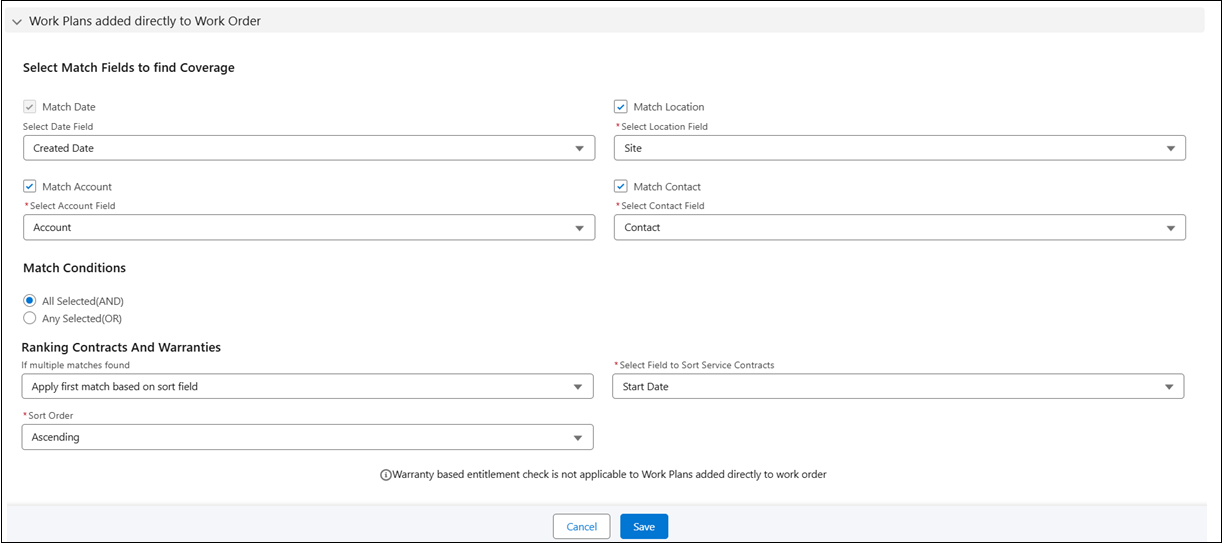The width and height of the screenshot is (1223, 544).
Task: Open the Select Account Field dropdown
Action: [309, 228]
